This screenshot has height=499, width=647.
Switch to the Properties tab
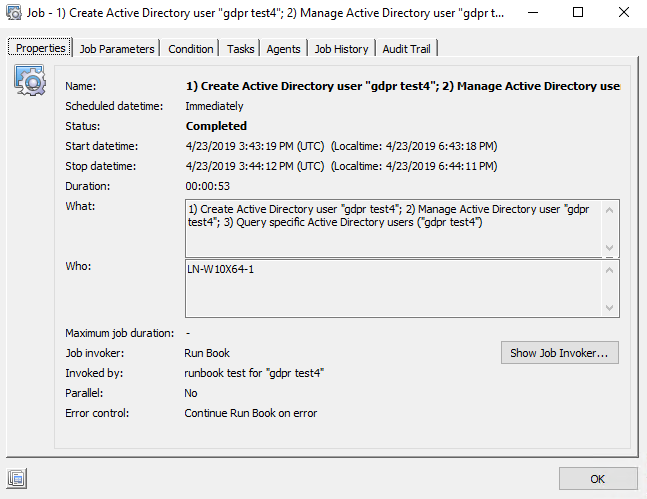[40, 48]
